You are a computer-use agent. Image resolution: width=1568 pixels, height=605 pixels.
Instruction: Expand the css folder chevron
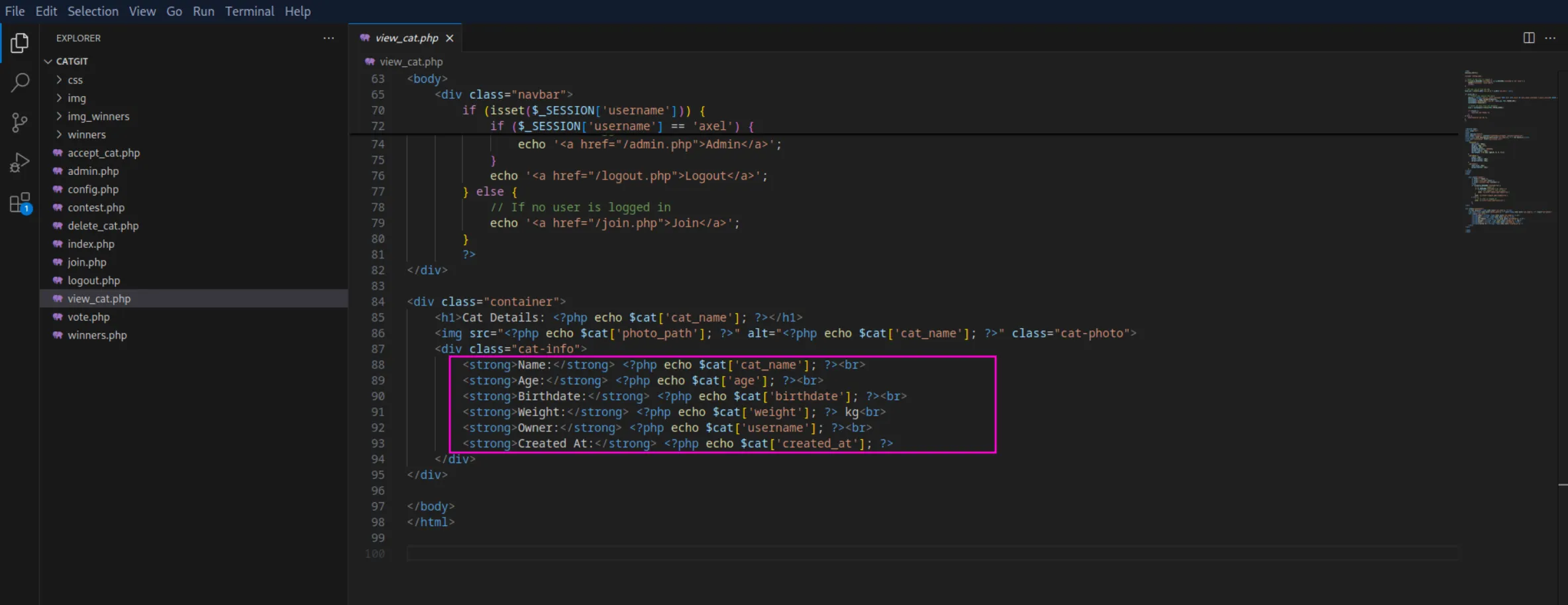tap(59, 80)
